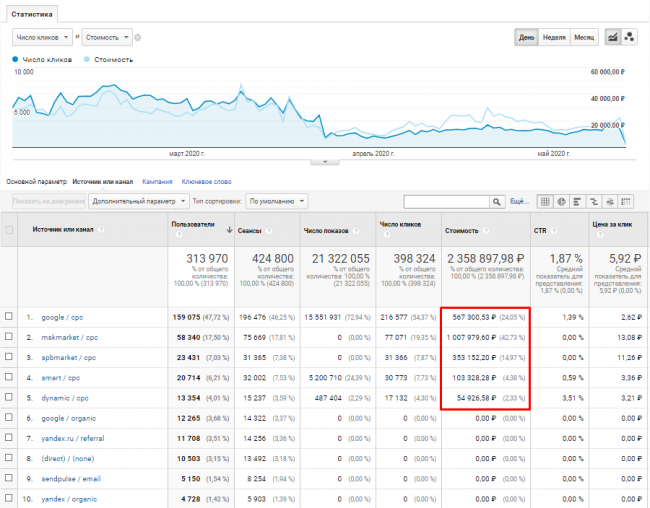The image size is (650, 508).
Task: Select the pie chart percentage view icon
Action: tap(562, 201)
